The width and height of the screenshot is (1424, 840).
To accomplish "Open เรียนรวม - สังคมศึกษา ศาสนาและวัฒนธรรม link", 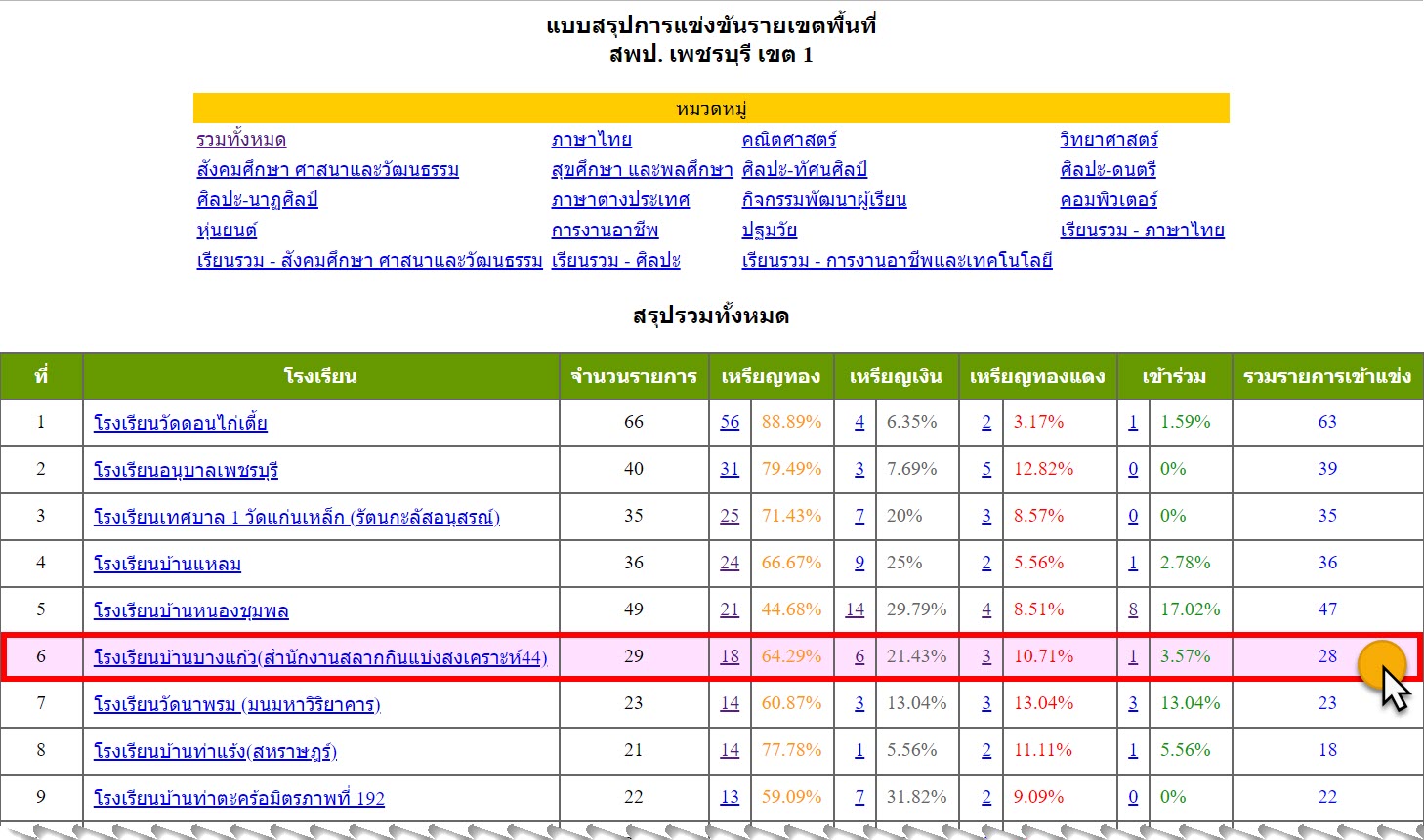I will point(369,261).
